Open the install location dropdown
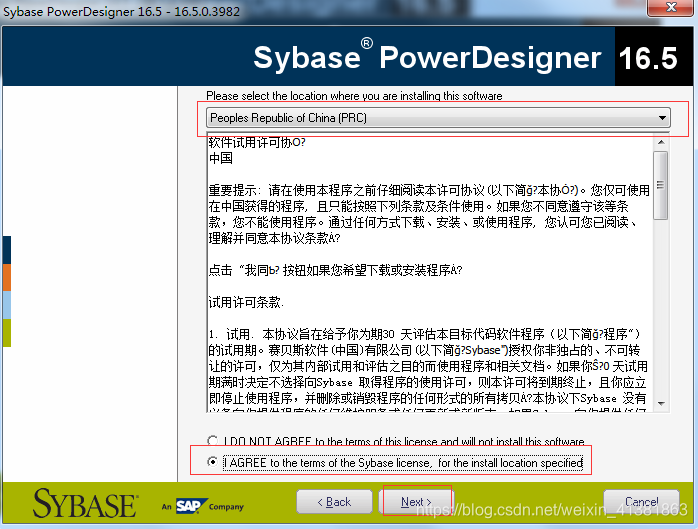 438,118
